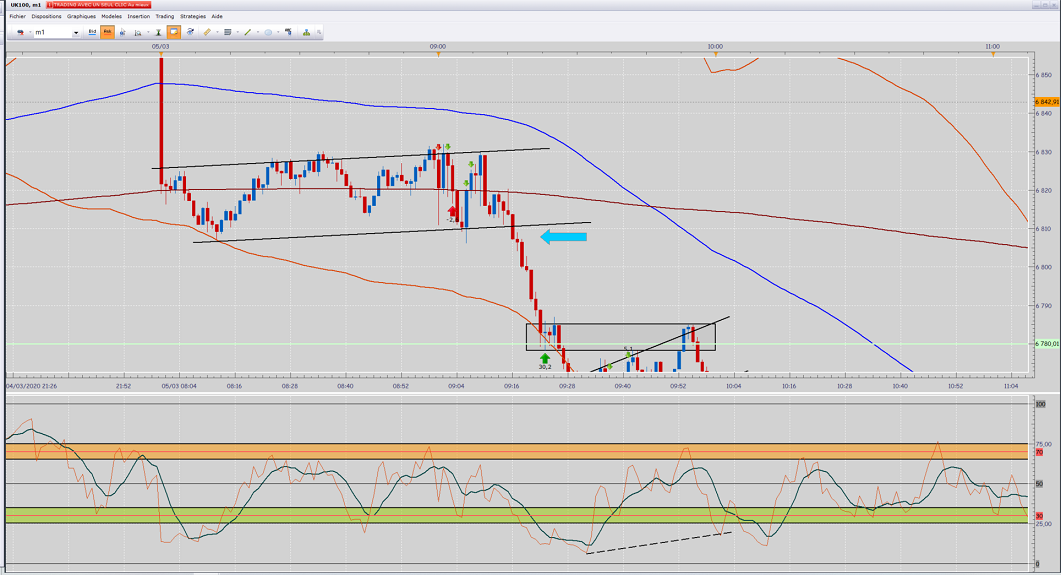This screenshot has width=1061, height=575.
Task: Click the 05/03 08:04 time axis label
Action: point(179,386)
